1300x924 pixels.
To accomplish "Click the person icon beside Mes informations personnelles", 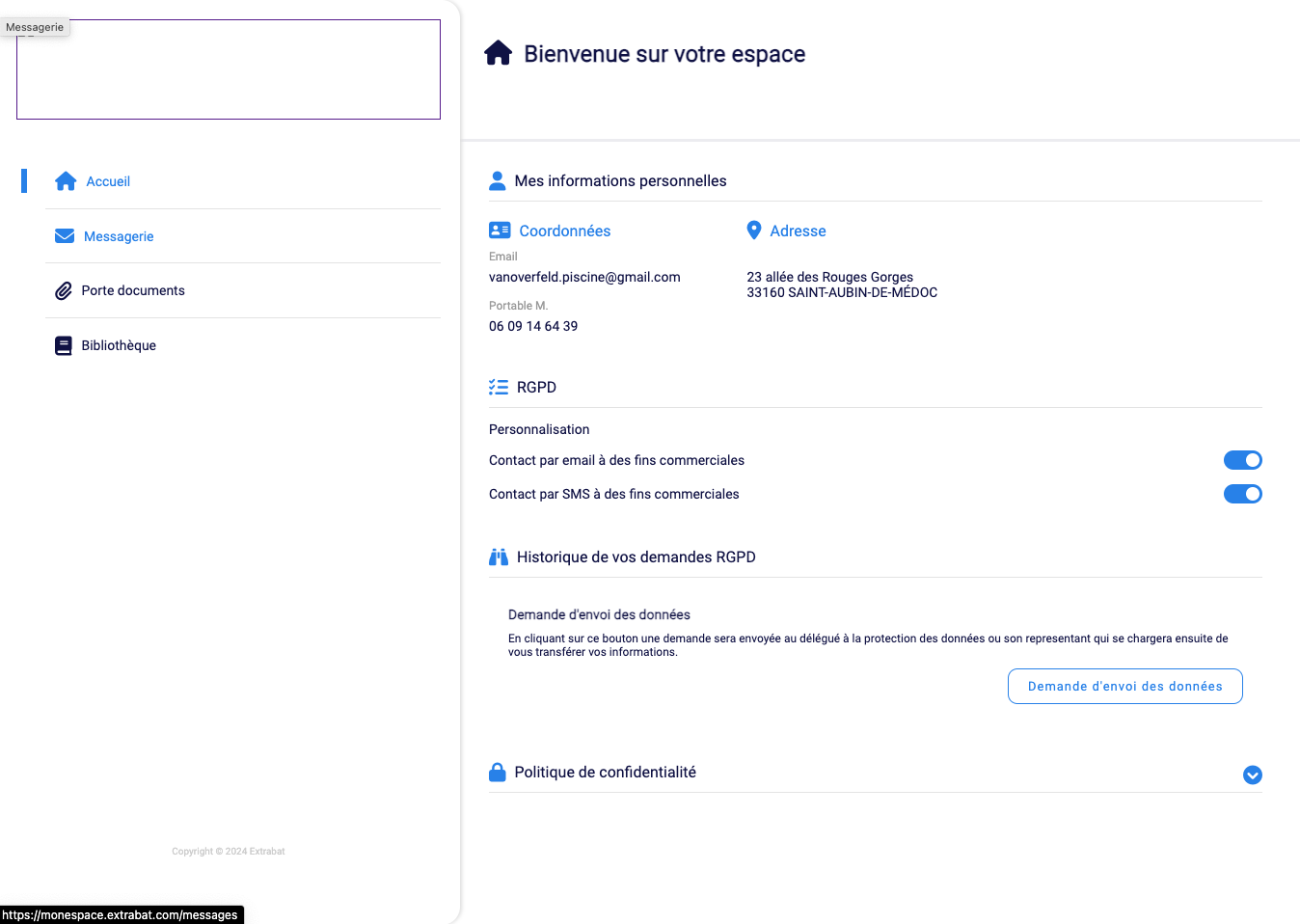I will coord(498,180).
